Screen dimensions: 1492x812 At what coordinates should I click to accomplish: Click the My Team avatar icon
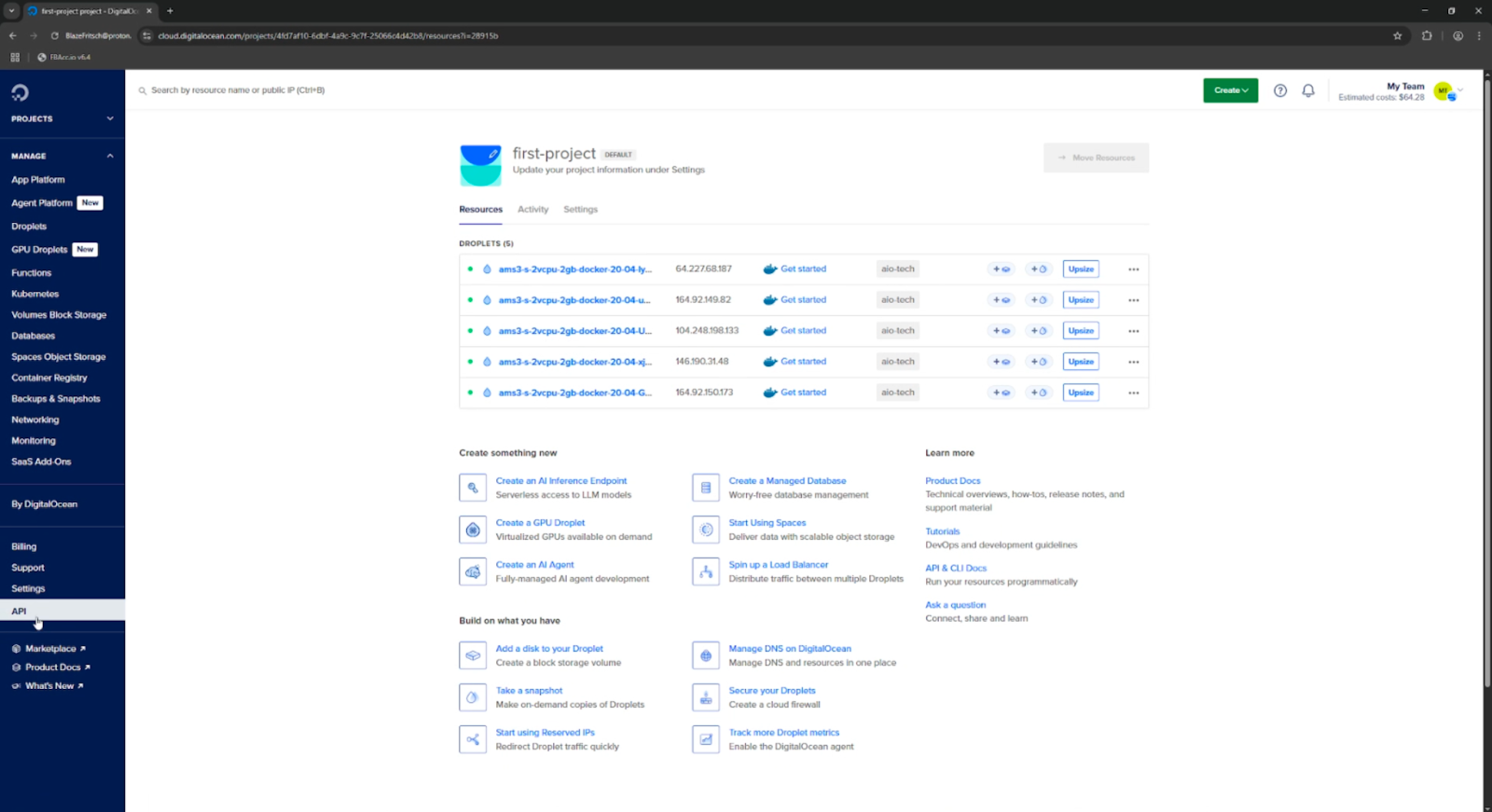pos(1444,90)
